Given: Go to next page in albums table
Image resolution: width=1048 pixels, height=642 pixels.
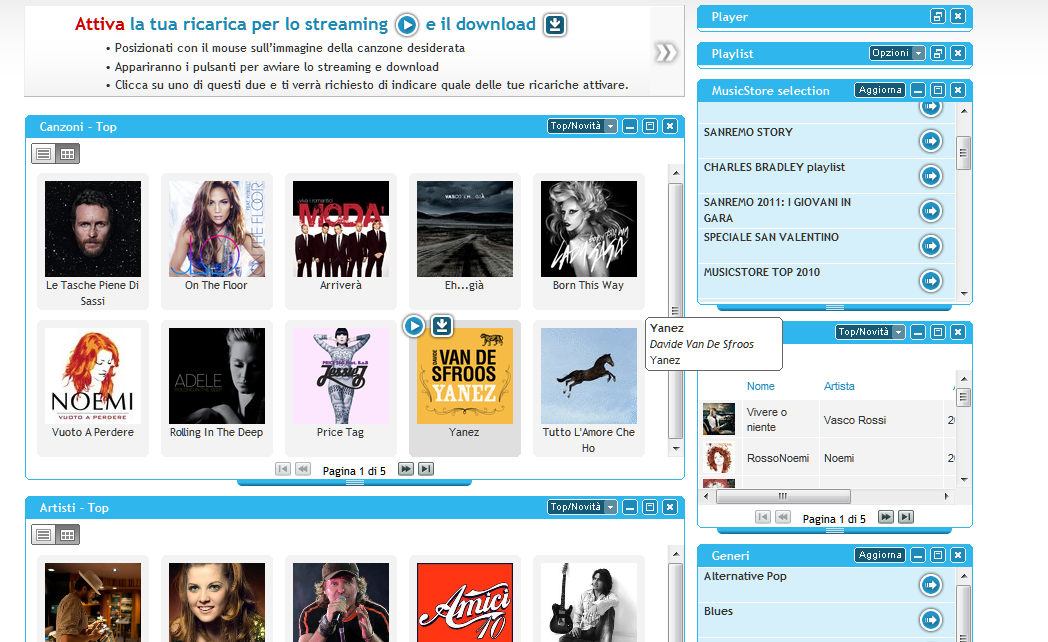Looking at the screenshot, I should click(x=886, y=517).
